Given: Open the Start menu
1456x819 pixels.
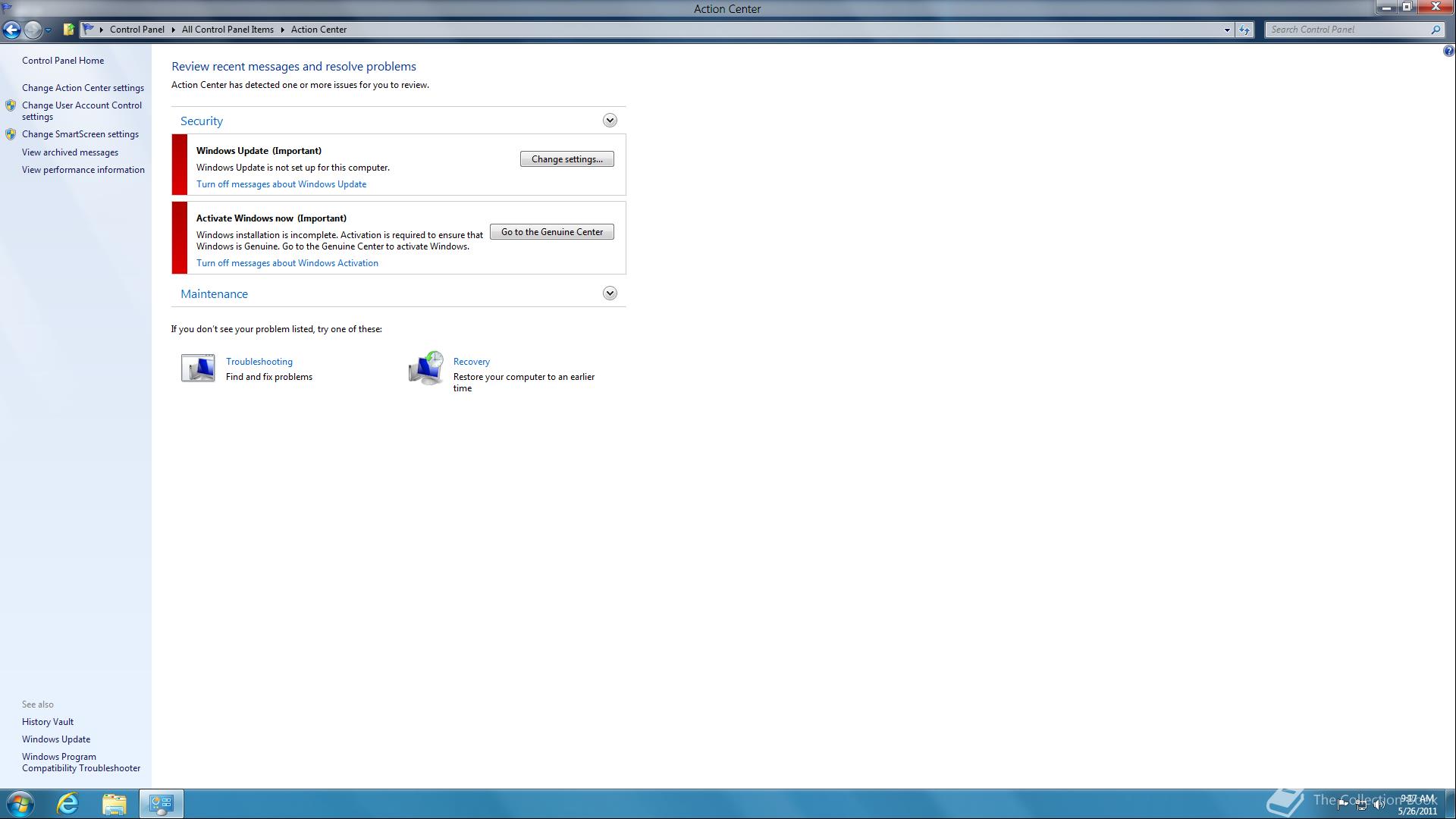Looking at the screenshot, I should click(19, 803).
